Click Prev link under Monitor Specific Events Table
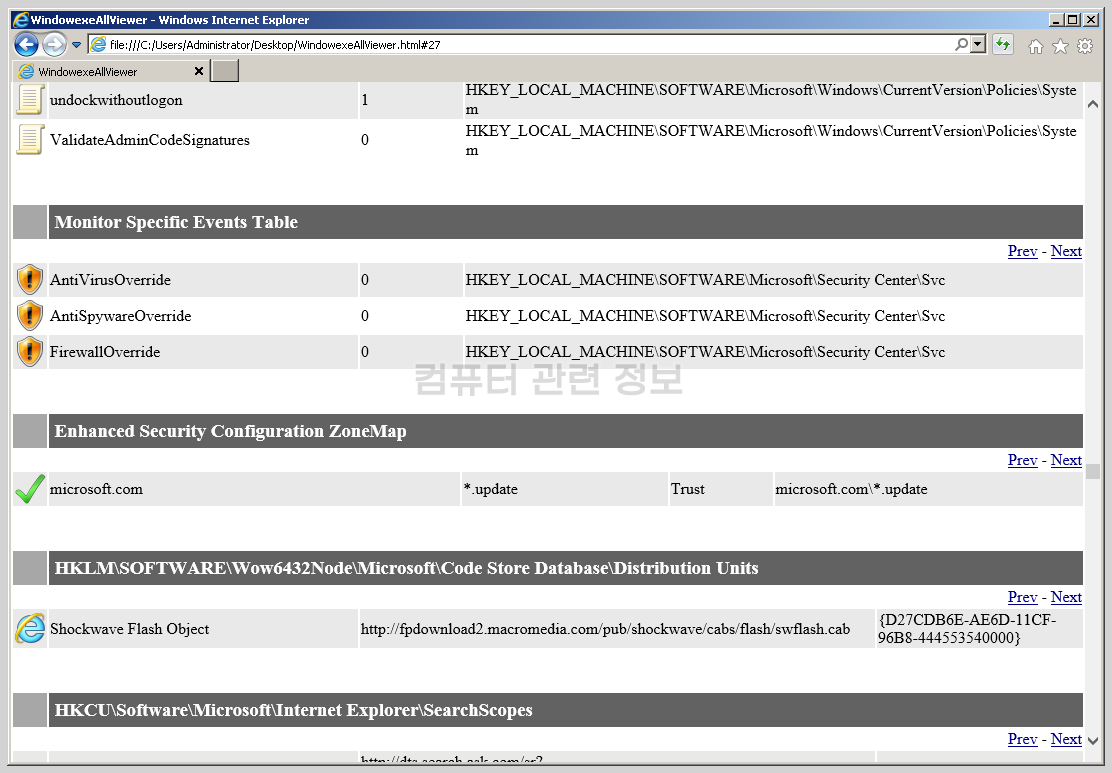 [x=1022, y=251]
